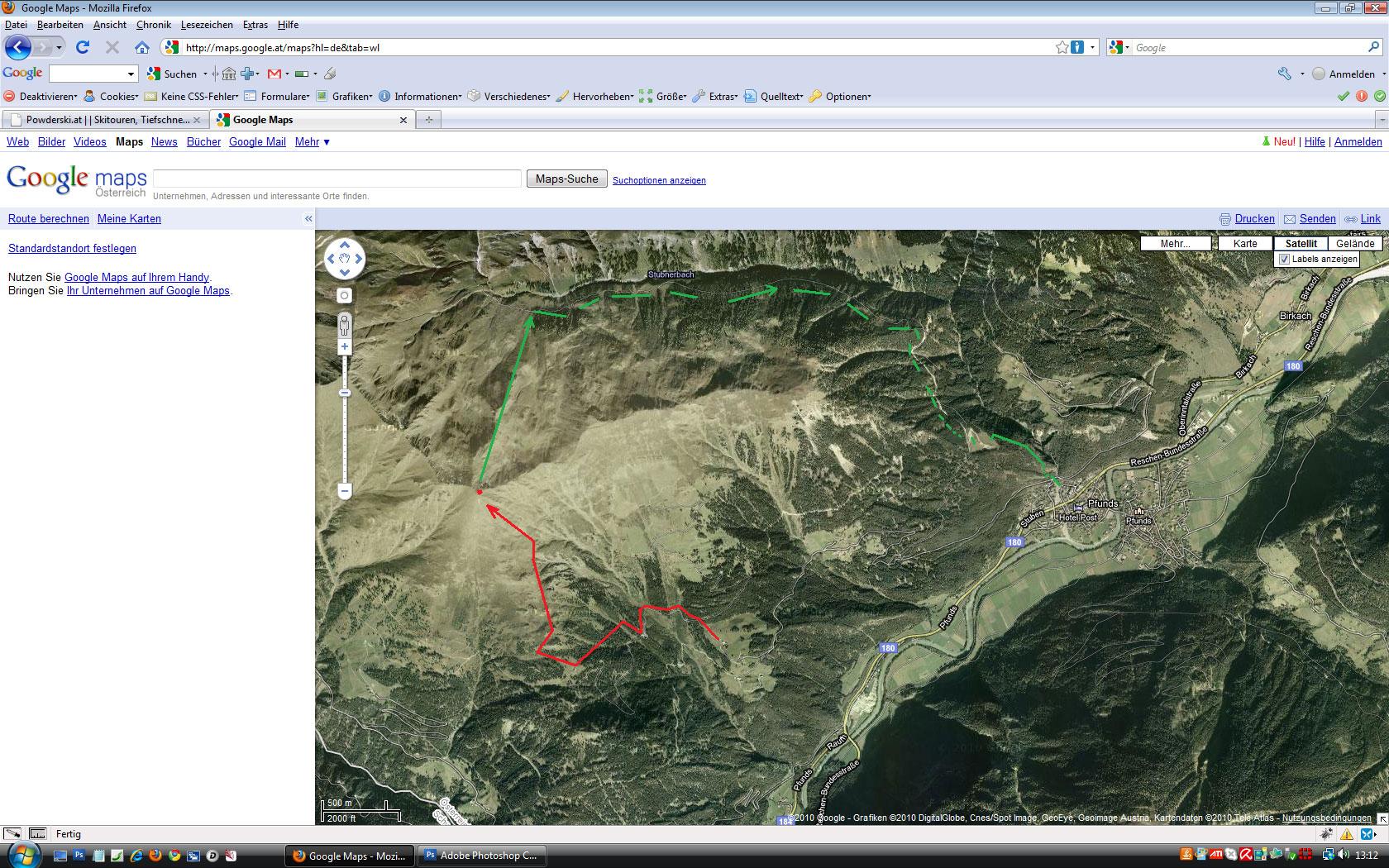
Task: Bookmark this page with the star icon
Action: coord(1062,47)
